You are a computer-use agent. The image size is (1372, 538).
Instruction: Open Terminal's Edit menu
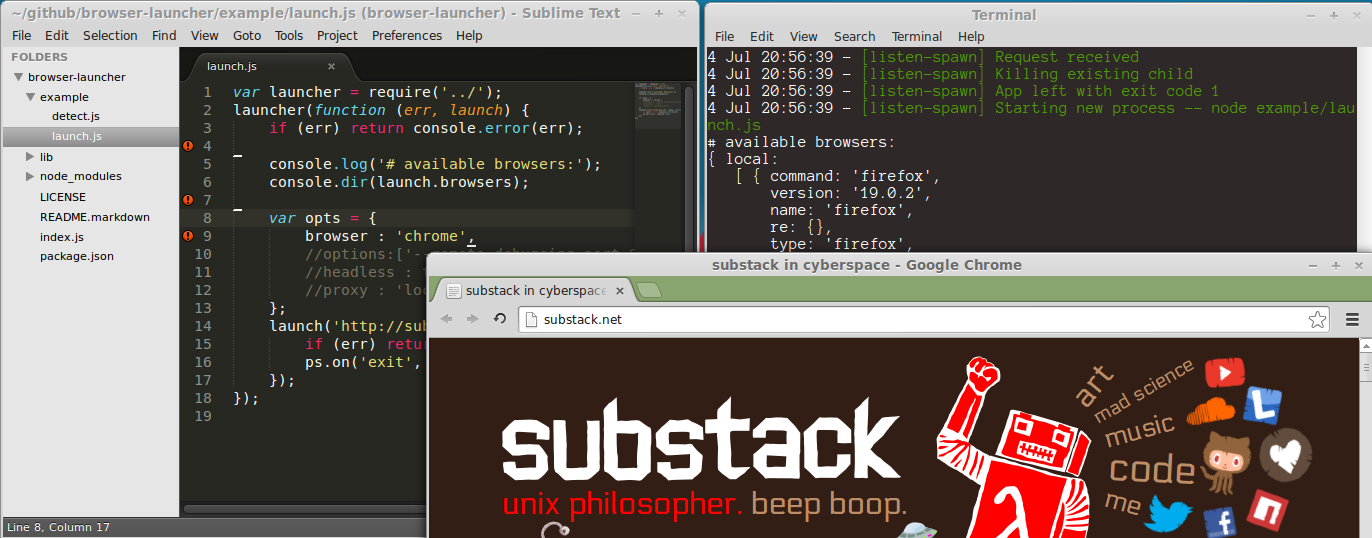[762, 36]
